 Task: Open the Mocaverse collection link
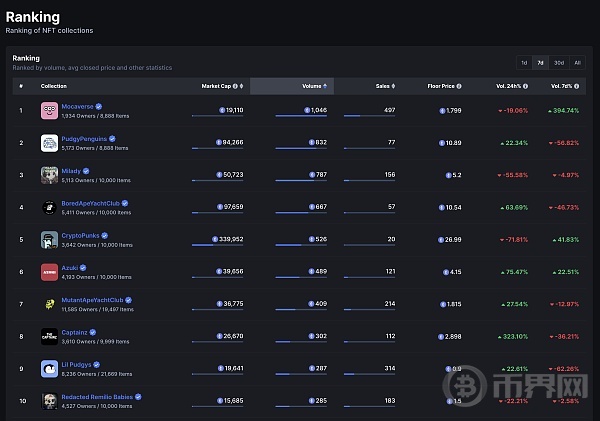point(77,106)
